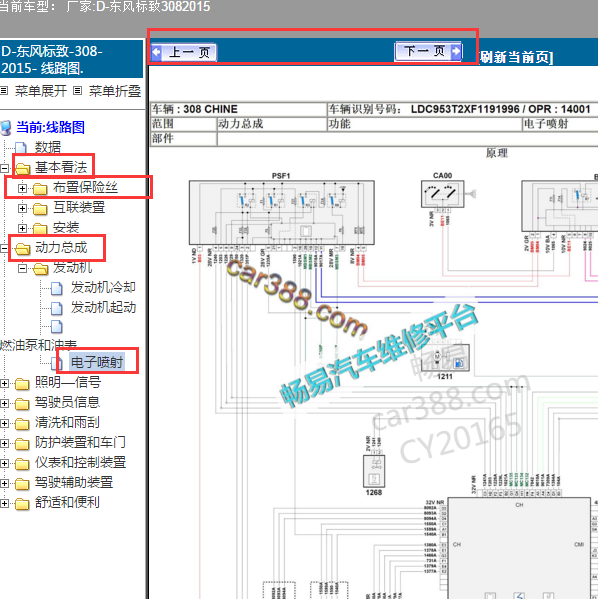
Task: Expand the 照明—信号 folder
Action: pyautogui.click(x=4, y=383)
